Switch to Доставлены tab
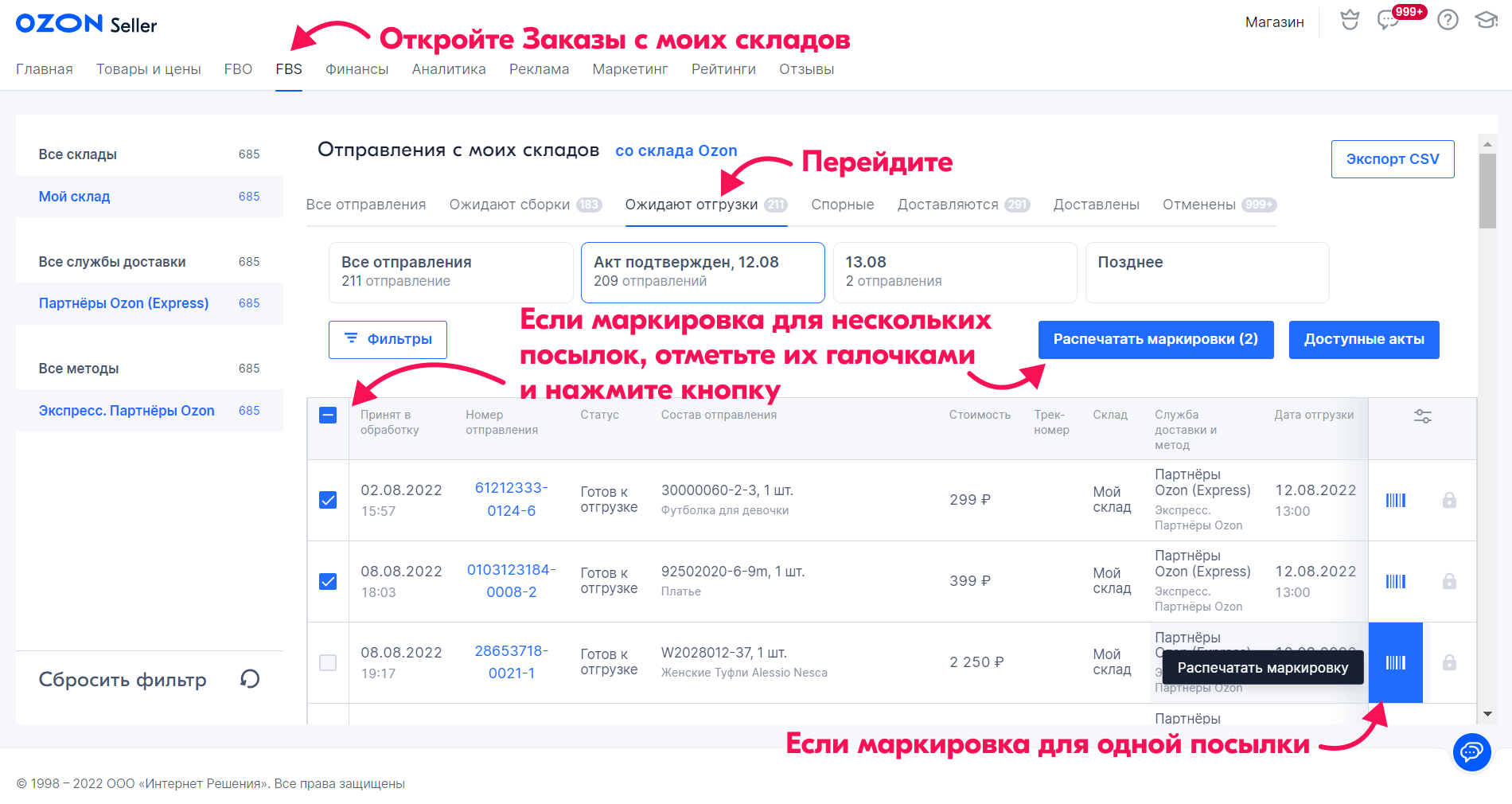The image size is (1512, 804). coord(1097,205)
